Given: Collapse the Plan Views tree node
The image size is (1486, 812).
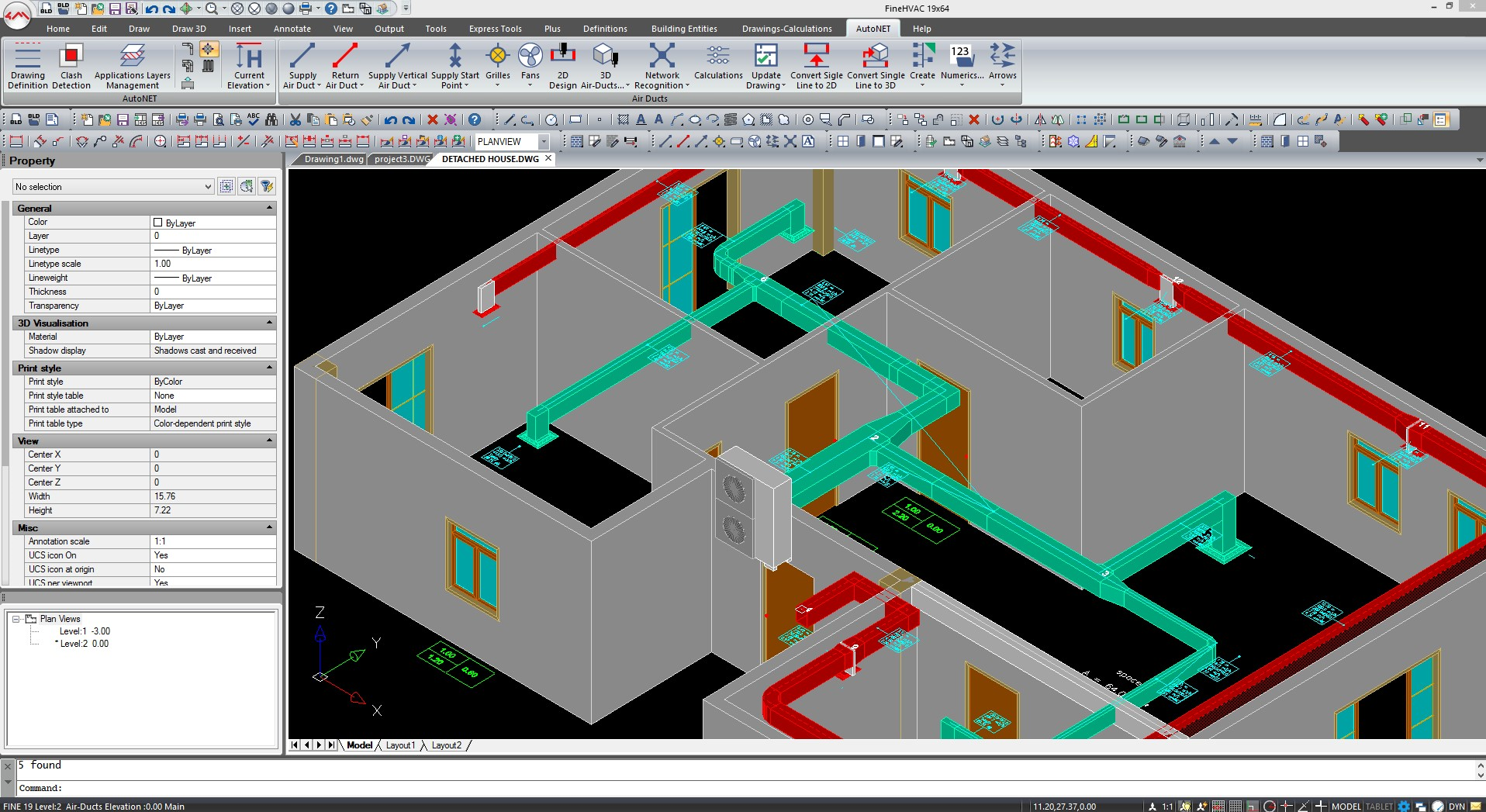Looking at the screenshot, I should coord(16,619).
